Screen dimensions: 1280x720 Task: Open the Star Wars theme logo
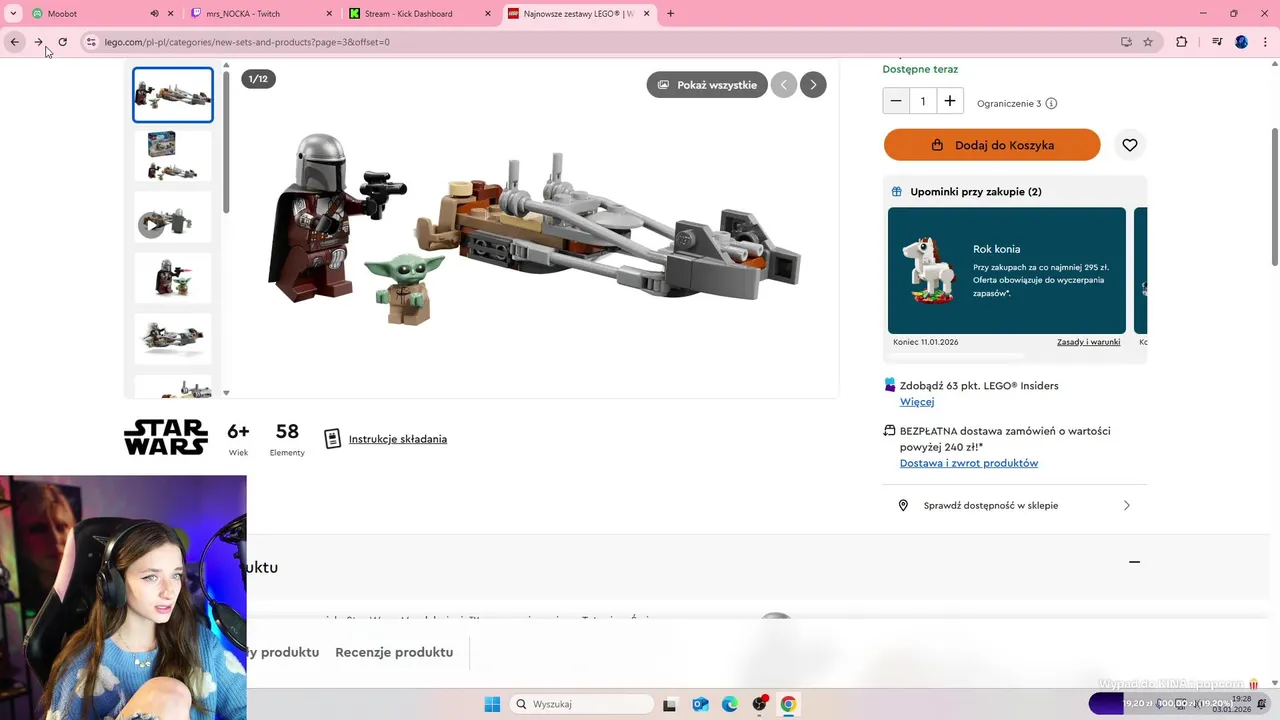pyautogui.click(x=166, y=437)
